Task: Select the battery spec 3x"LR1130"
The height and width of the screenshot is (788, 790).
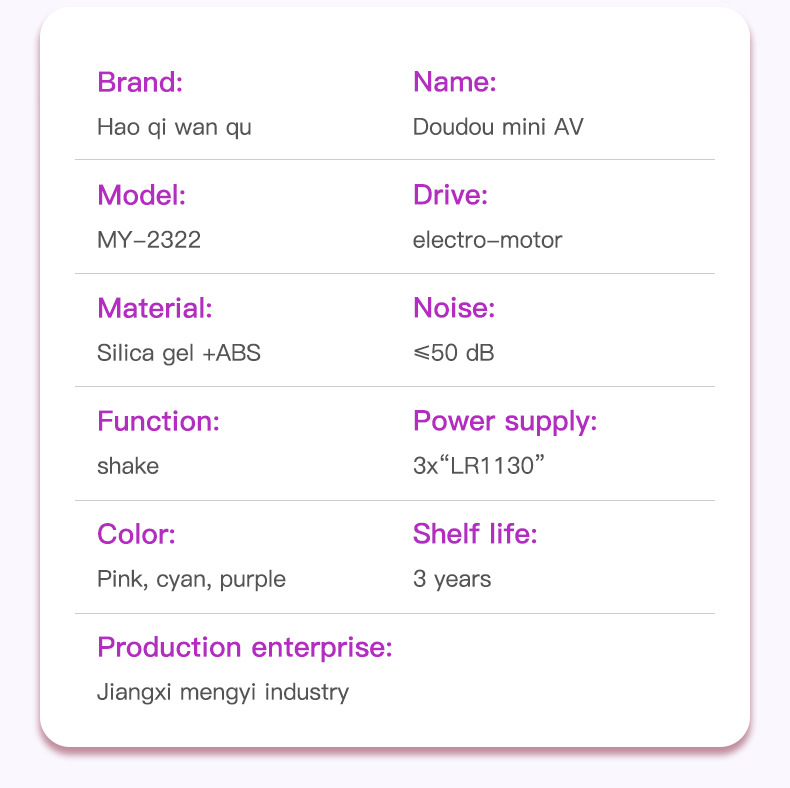Action: click(478, 466)
